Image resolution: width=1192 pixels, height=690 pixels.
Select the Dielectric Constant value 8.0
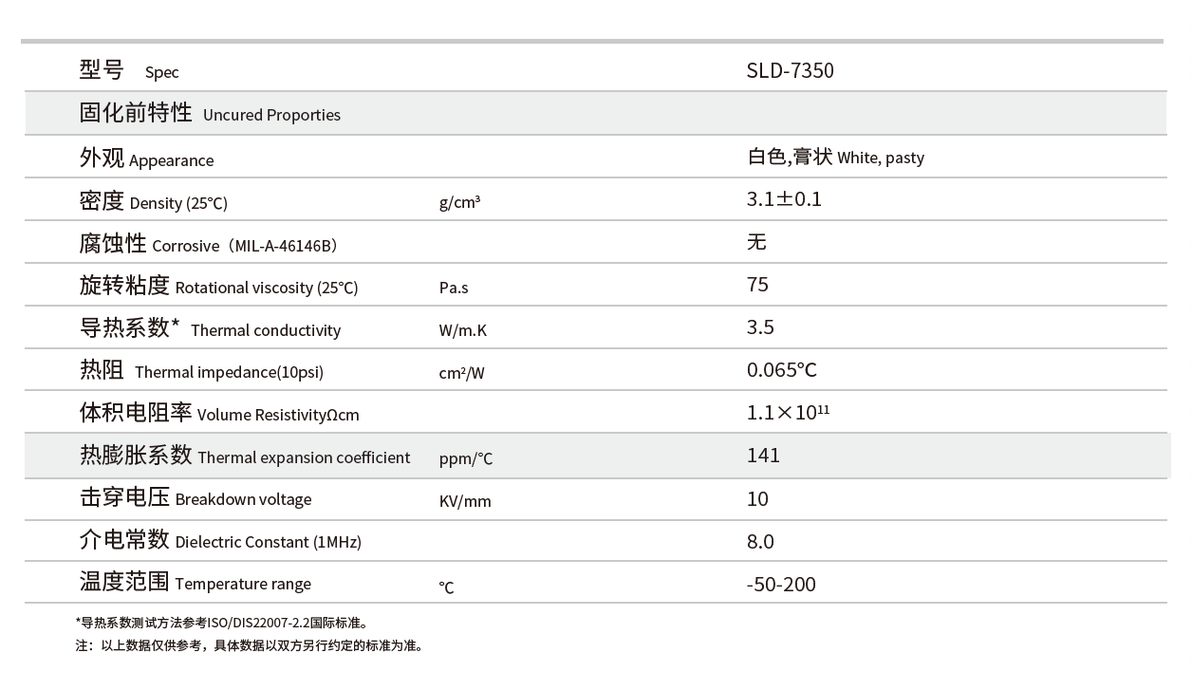pyautogui.click(x=760, y=542)
